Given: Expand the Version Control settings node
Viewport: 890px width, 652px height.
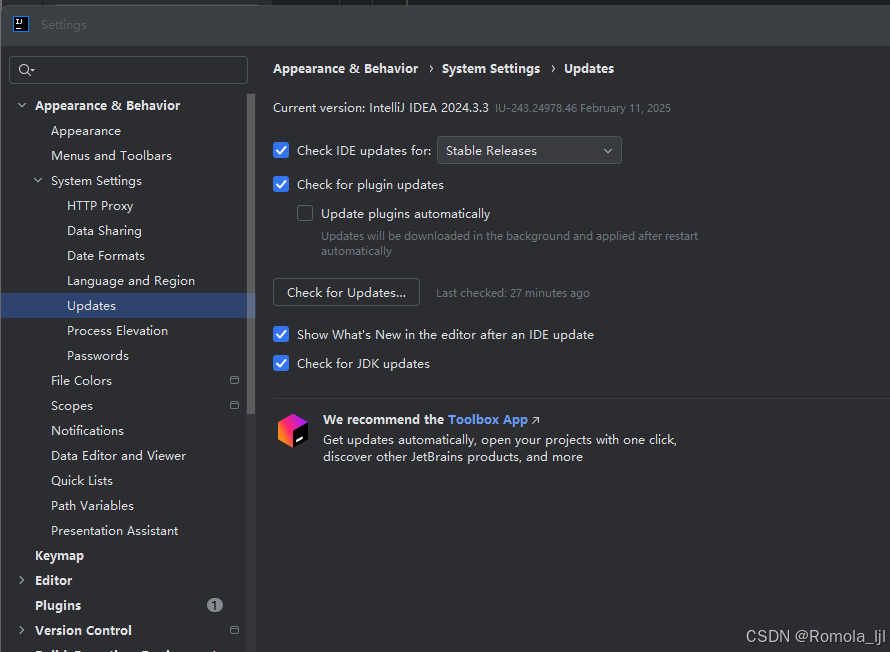Looking at the screenshot, I should click(x=22, y=630).
